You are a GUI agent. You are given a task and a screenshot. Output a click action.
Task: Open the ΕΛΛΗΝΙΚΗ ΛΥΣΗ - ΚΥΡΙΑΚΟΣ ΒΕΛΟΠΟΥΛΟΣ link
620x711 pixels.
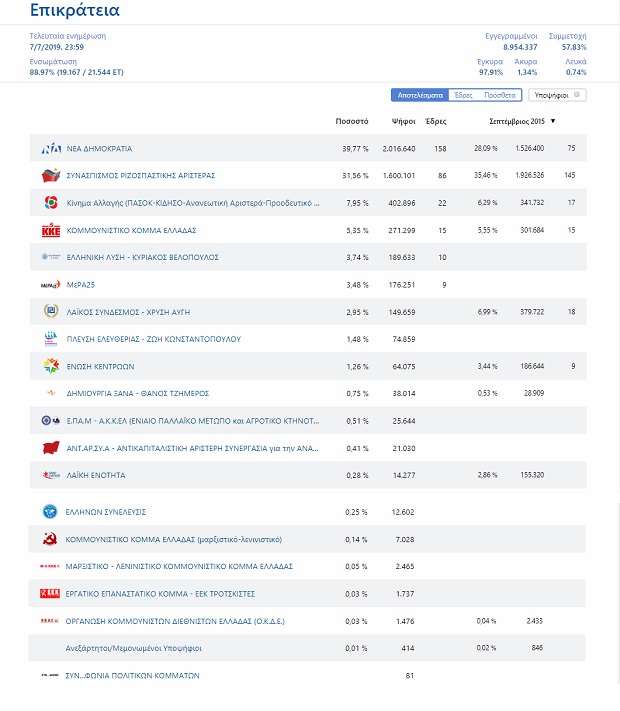pyautogui.click(x=142, y=257)
